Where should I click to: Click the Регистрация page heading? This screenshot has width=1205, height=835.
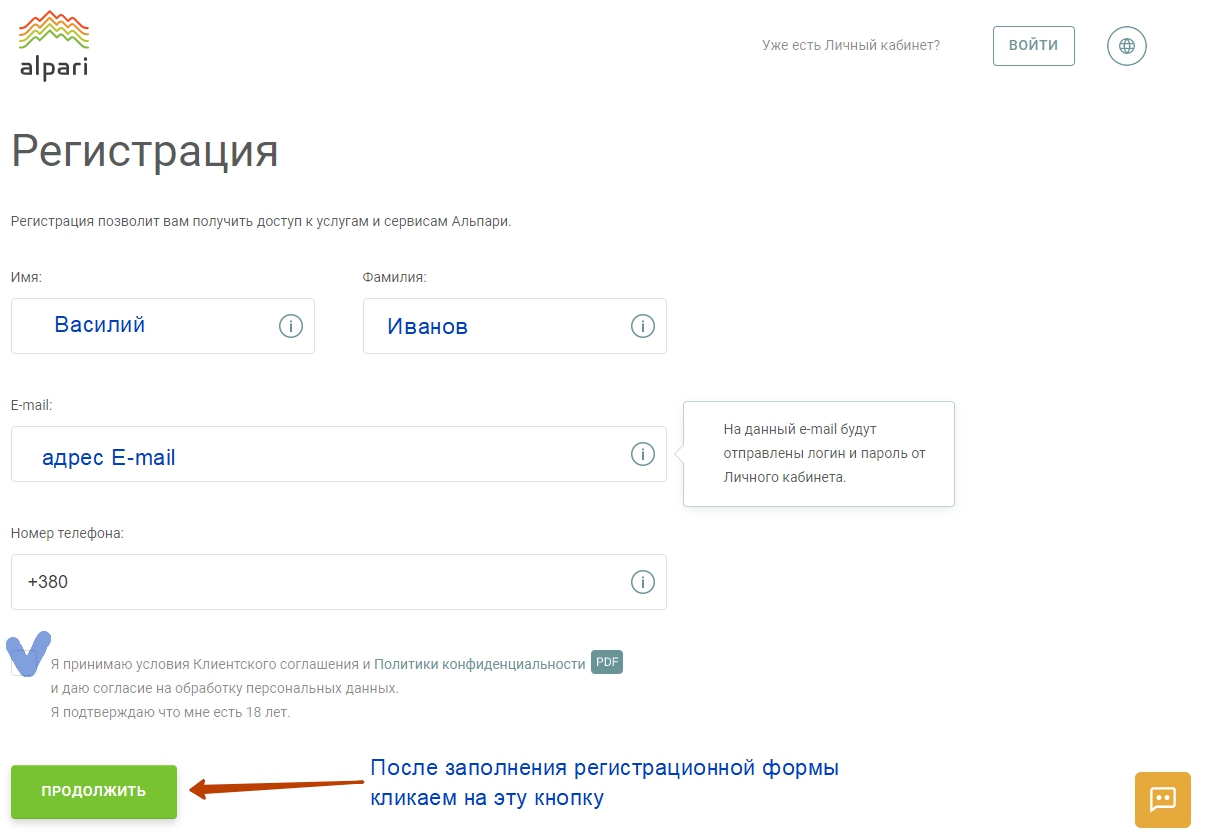(143, 152)
